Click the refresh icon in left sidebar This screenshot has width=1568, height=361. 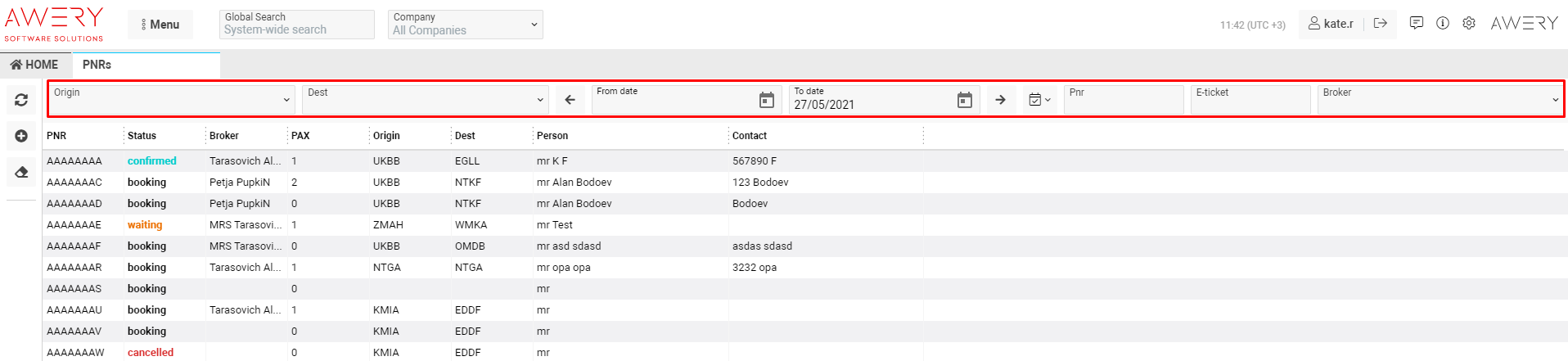21,100
